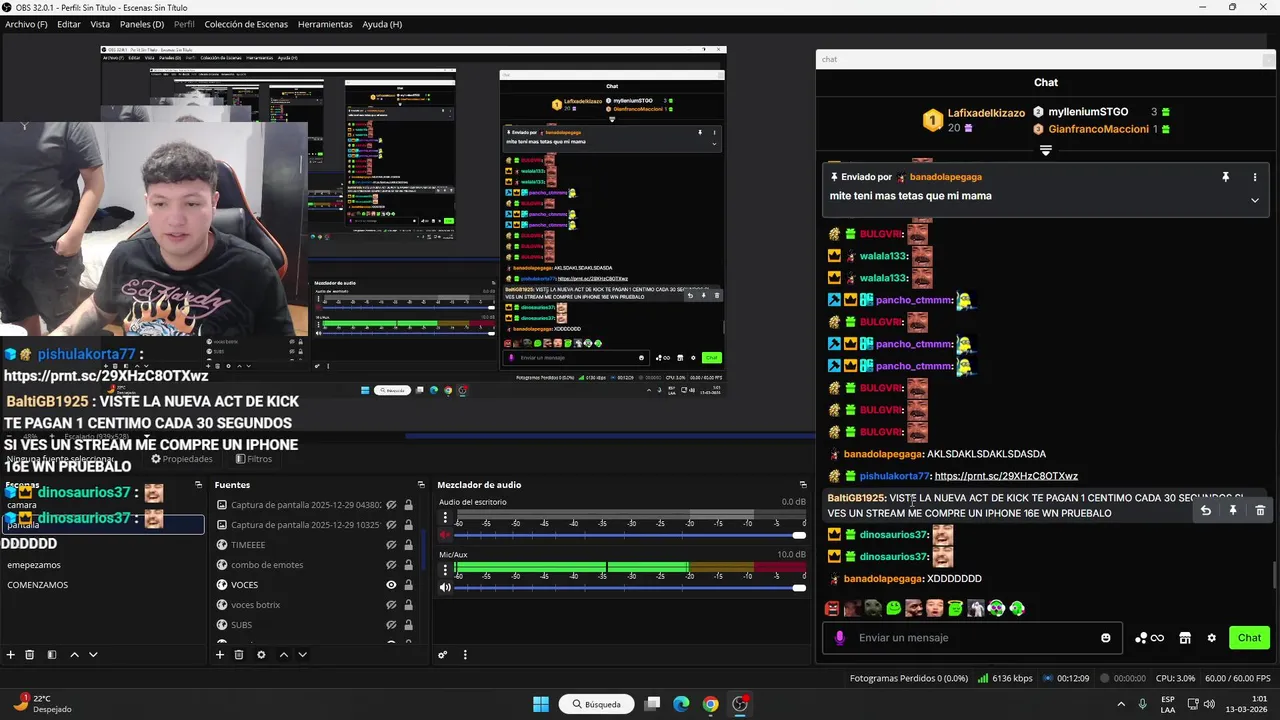This screenshot has width=1280, height=720.
Task: Show the TIMEEEE source
Action: 391,545
